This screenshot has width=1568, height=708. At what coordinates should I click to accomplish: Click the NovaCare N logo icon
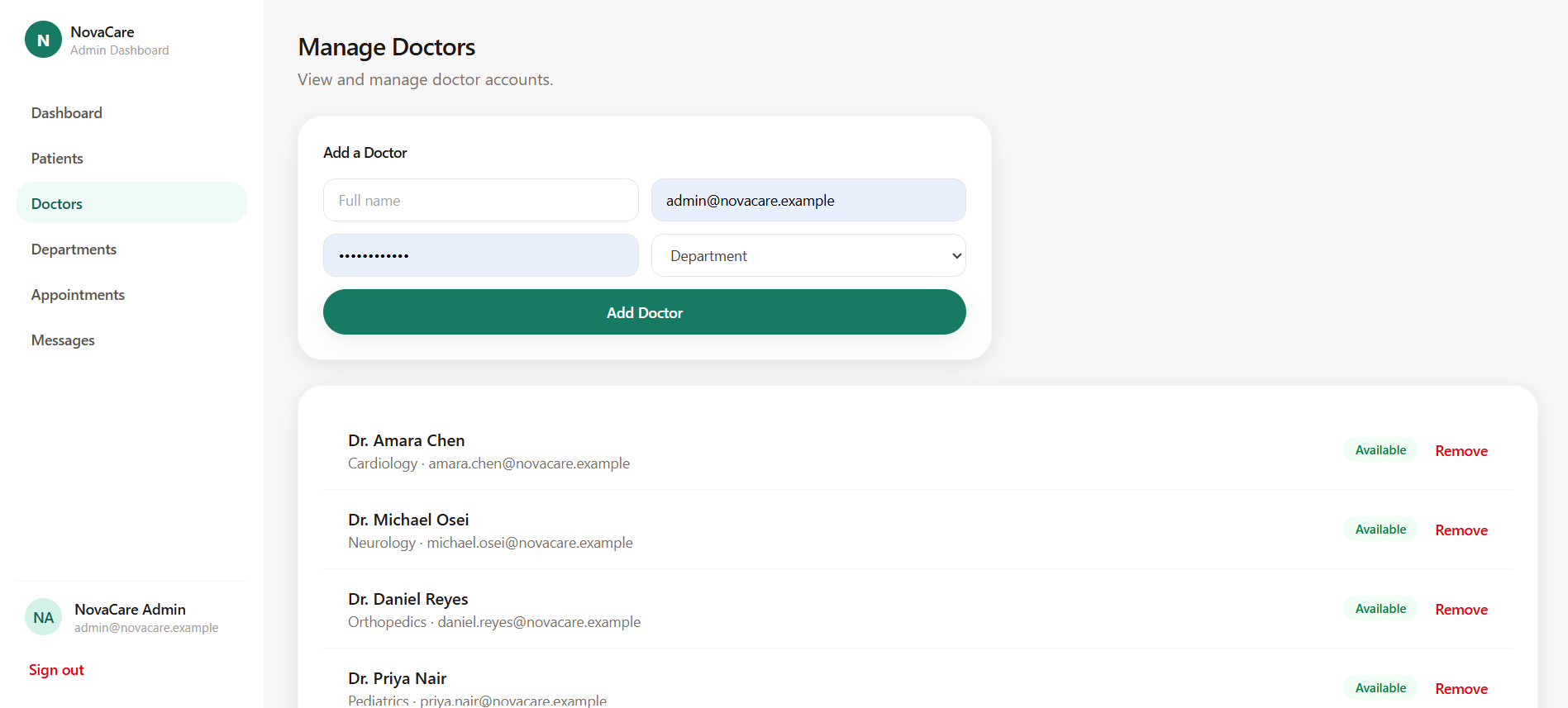pyautogui.click(x=43, y=40)
